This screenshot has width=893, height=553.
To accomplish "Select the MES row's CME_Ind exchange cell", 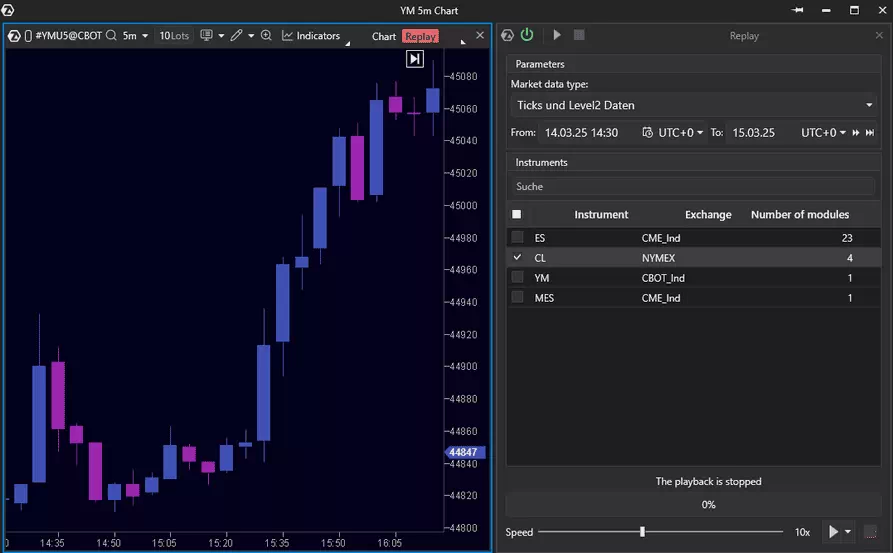I will [661, 298].
